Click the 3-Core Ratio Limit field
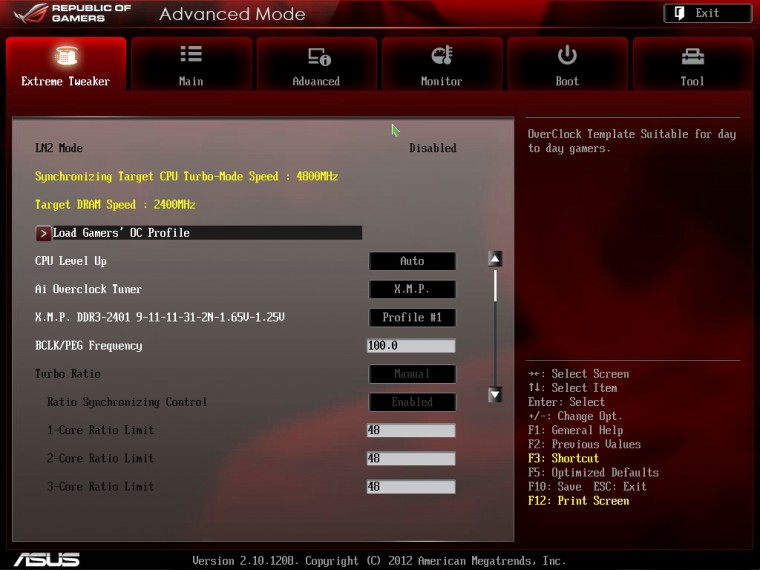This screenshot has height=570, width=760. [411, 486]
